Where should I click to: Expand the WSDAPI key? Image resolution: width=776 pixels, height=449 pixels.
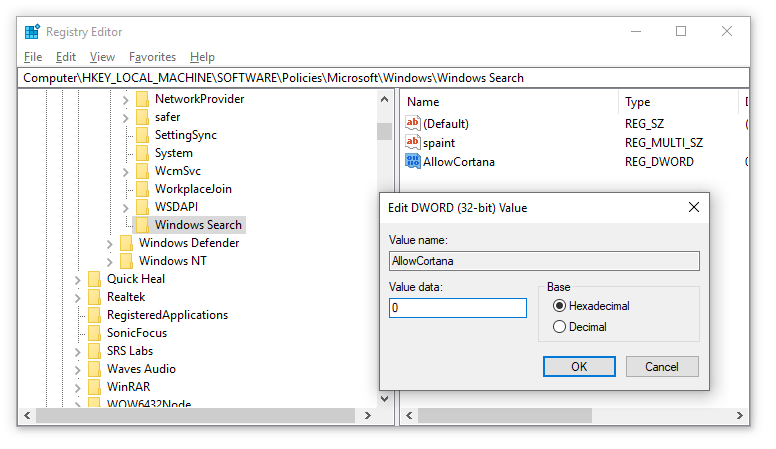(x=125, y=208)
